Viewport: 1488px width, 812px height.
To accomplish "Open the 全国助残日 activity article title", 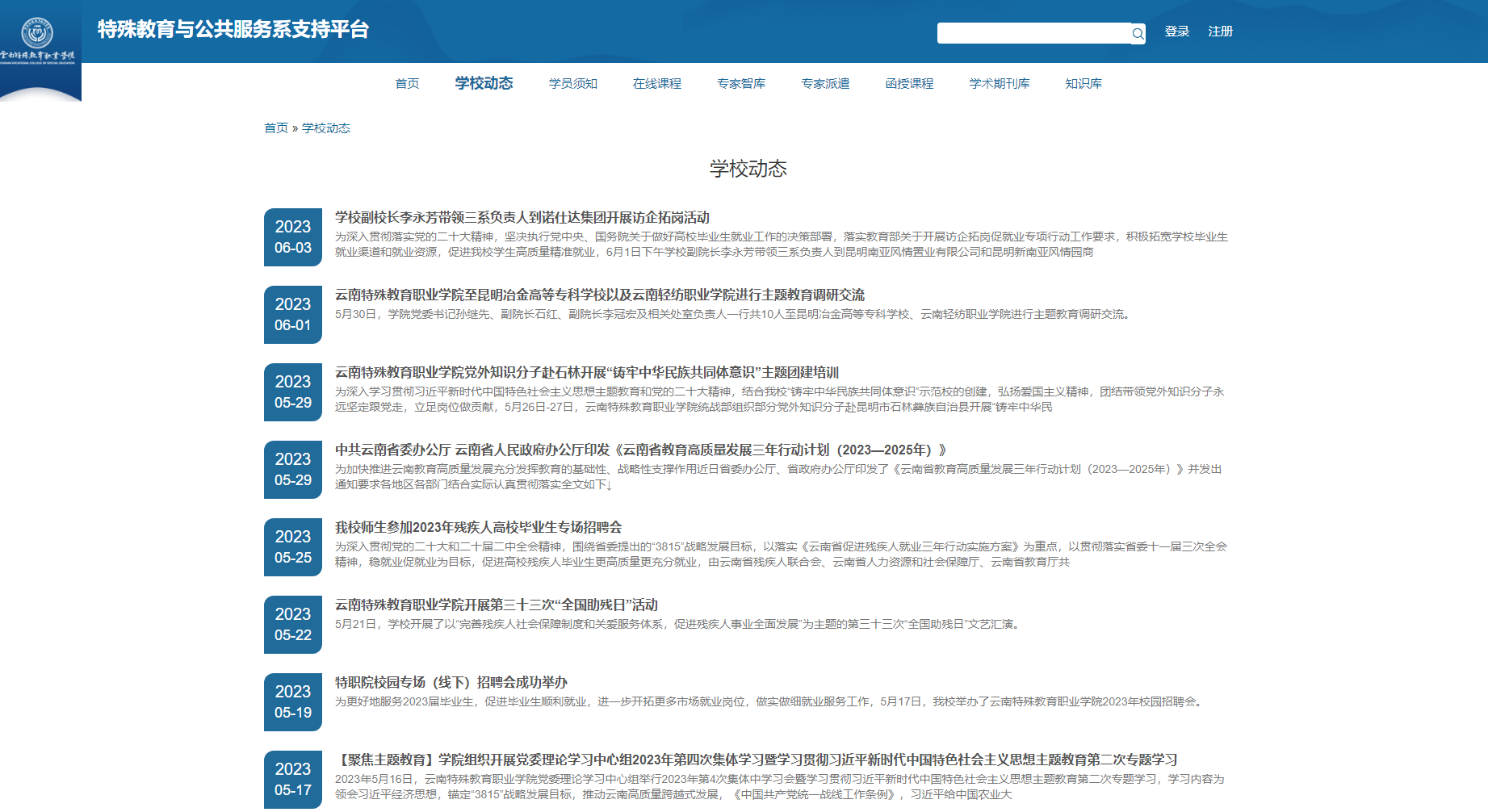I will (496, 605).
